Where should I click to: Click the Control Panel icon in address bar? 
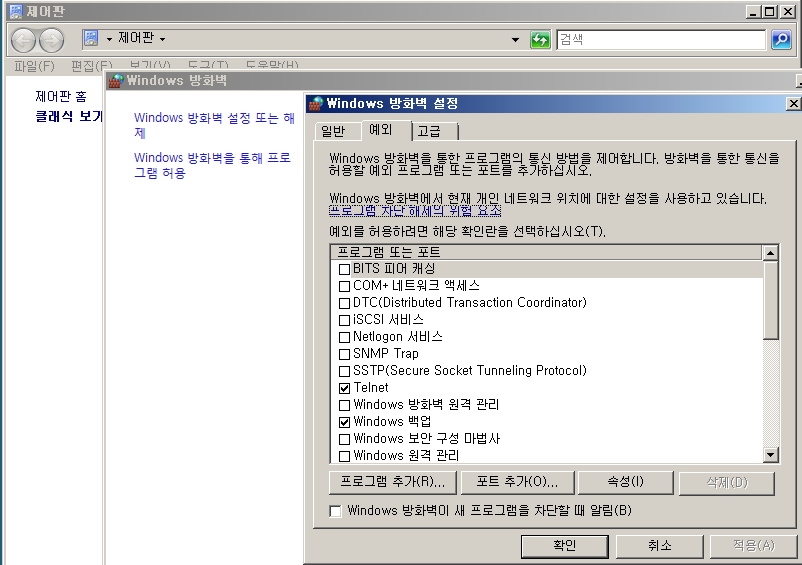91,38
